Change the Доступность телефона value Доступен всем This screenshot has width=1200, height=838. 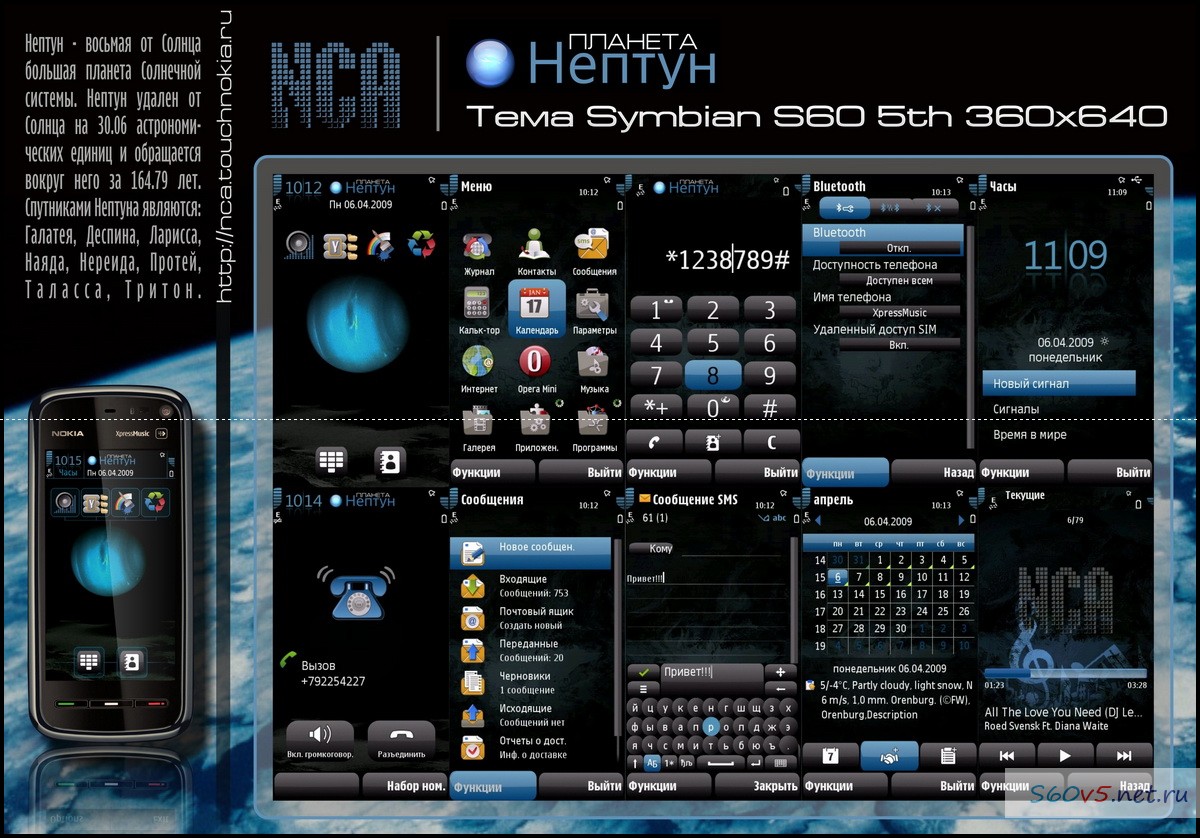click(x=899, y=280)
